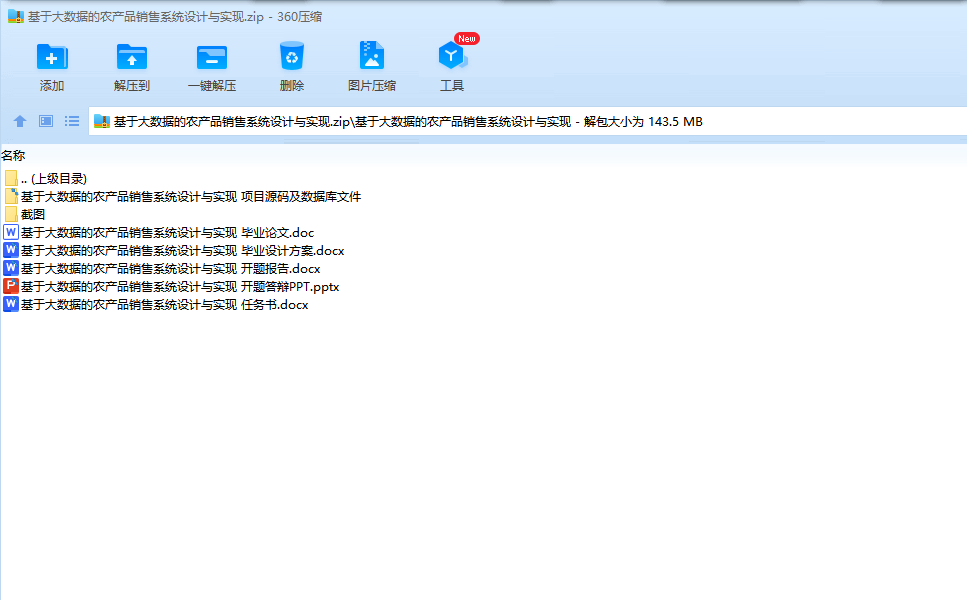
Task: Select the 开题报告.docx file
Action: click(x=162, y=269)
